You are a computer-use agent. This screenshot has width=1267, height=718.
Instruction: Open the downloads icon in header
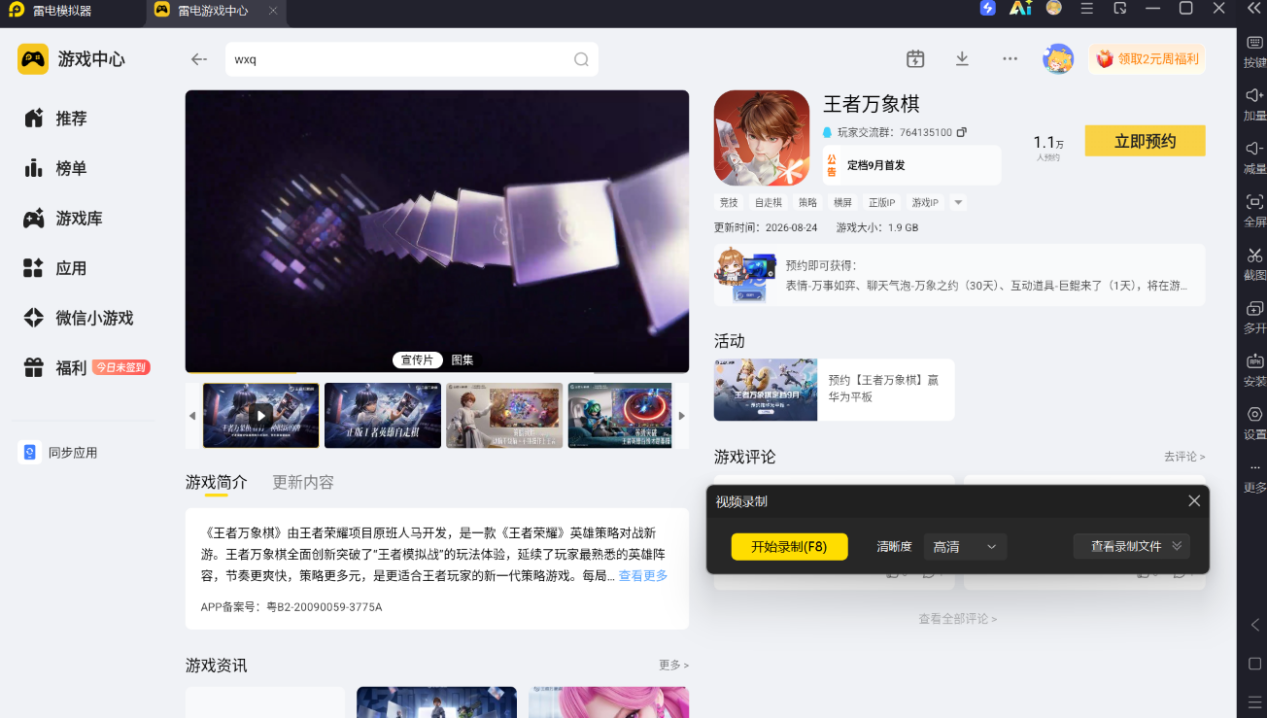[x=962, y=59]
